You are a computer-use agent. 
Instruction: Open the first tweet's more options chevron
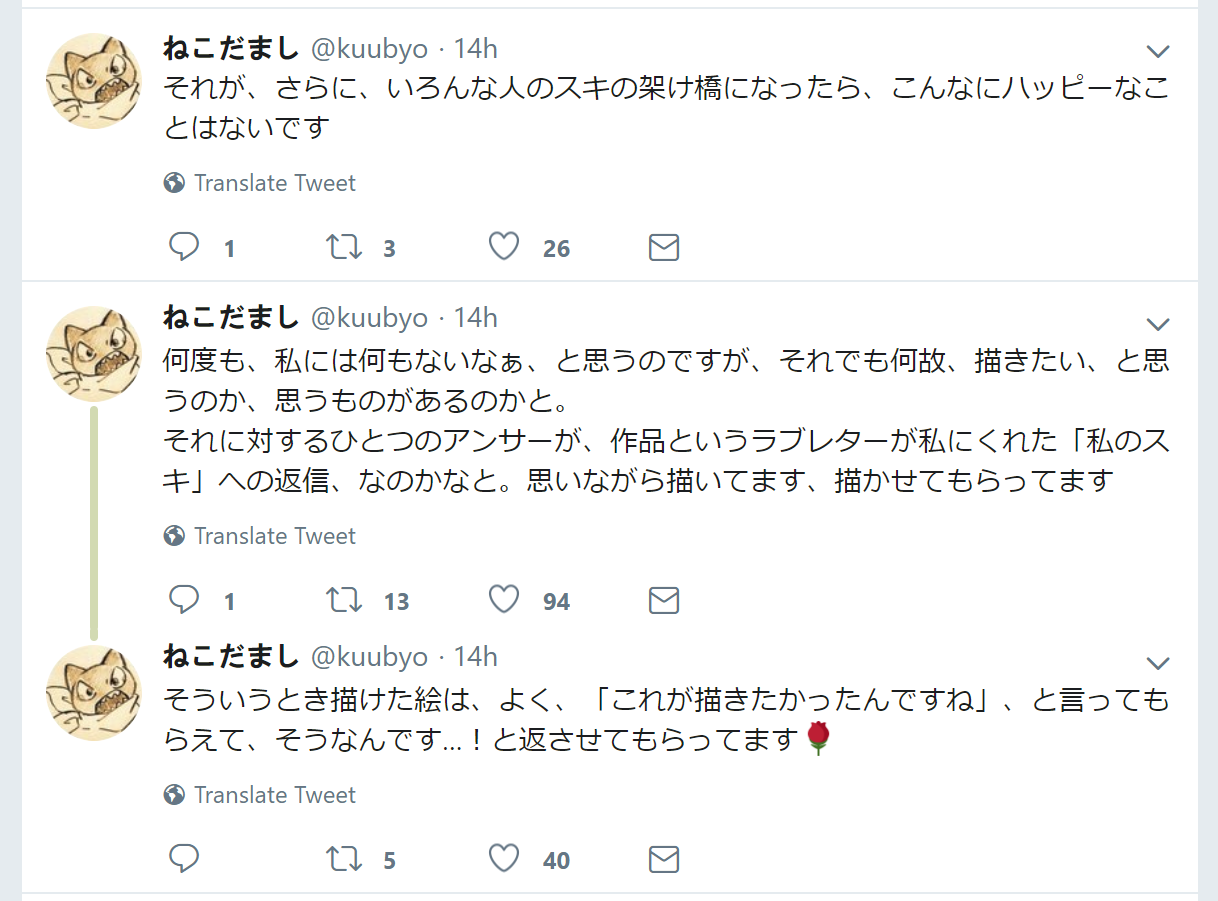click(1157, 52)
